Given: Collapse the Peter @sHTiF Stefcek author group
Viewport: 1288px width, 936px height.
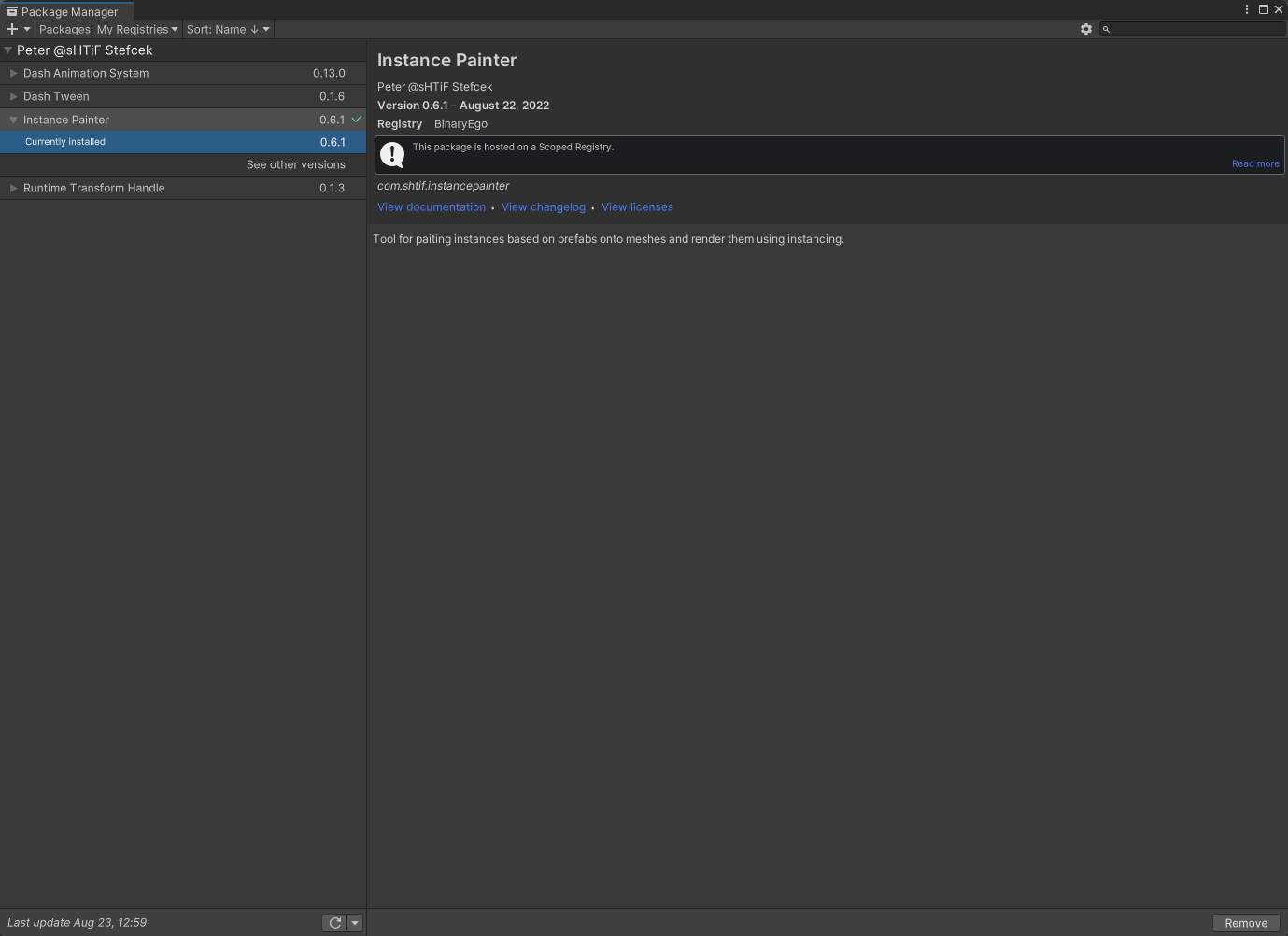Looking at the screenshot, I should 7,50.
